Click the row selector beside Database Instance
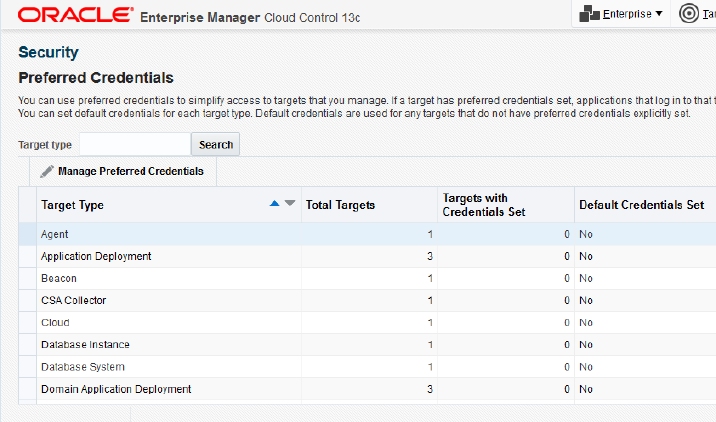716x422 pixels. click(x=27, y=345)
